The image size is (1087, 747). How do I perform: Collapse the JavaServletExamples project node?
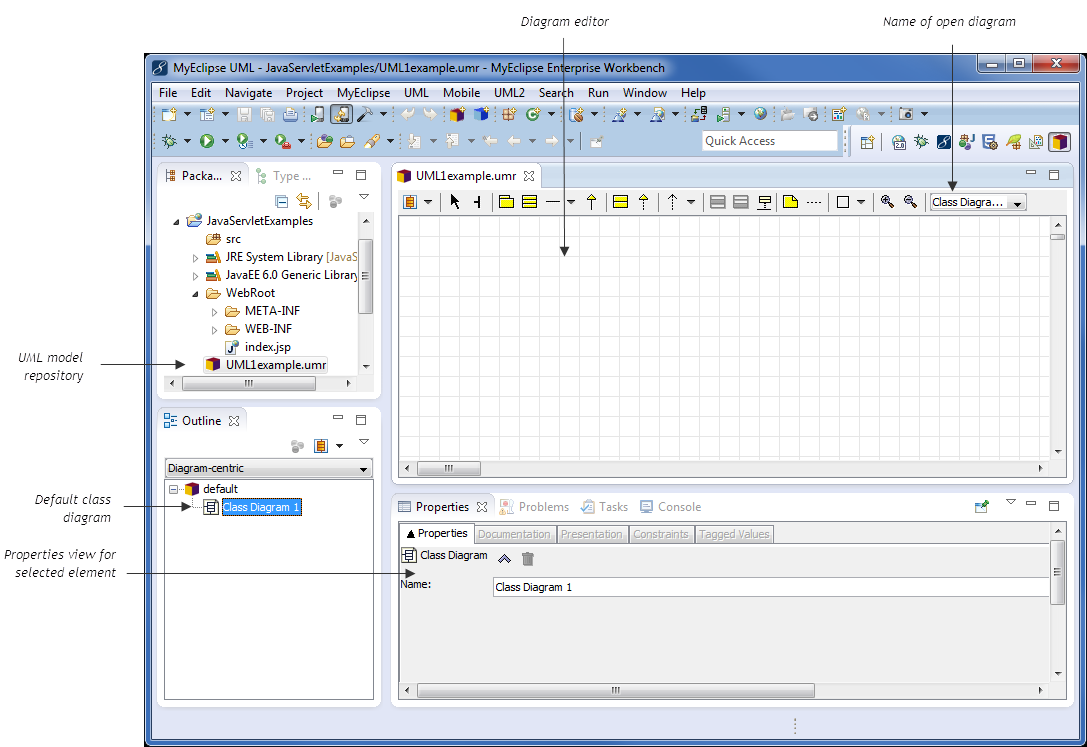point(177,221)
